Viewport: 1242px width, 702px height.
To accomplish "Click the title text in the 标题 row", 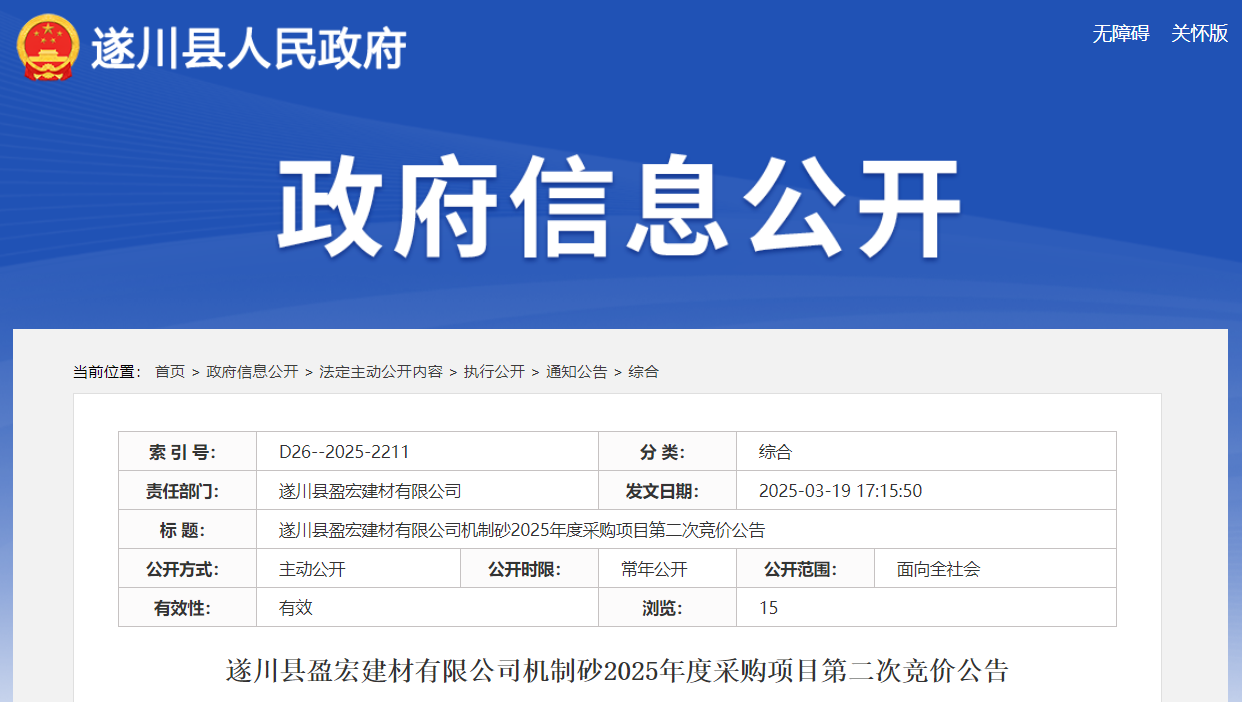I will click(x=522, y=530).
